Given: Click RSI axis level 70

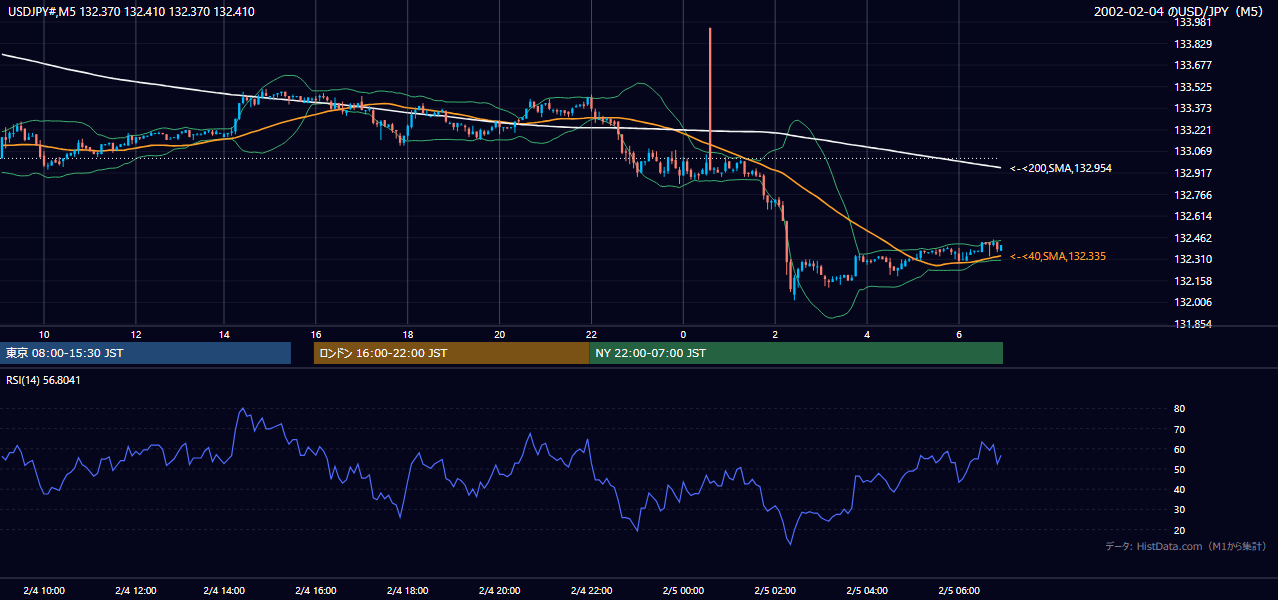Looking at the screenshot, I should click(1179, 429).
